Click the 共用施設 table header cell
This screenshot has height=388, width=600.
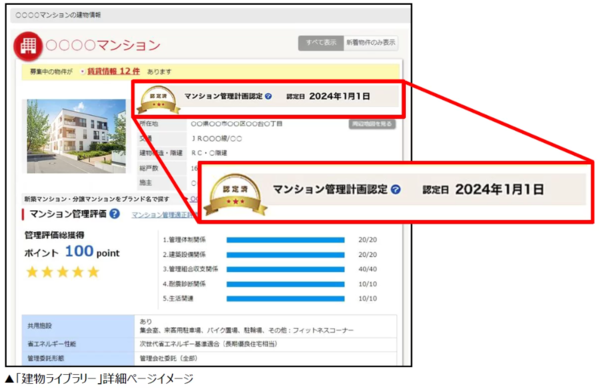[78, 326]
